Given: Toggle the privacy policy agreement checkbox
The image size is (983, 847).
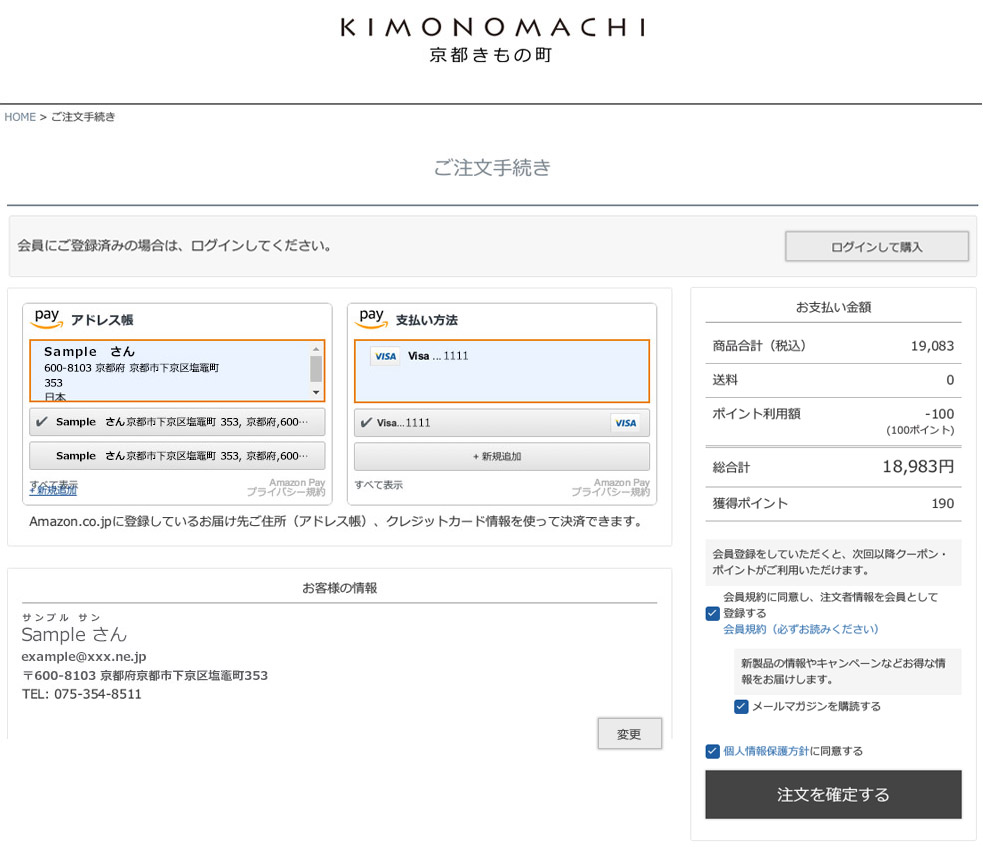Looking at the screenshot, I should click(x=713, y=751).
